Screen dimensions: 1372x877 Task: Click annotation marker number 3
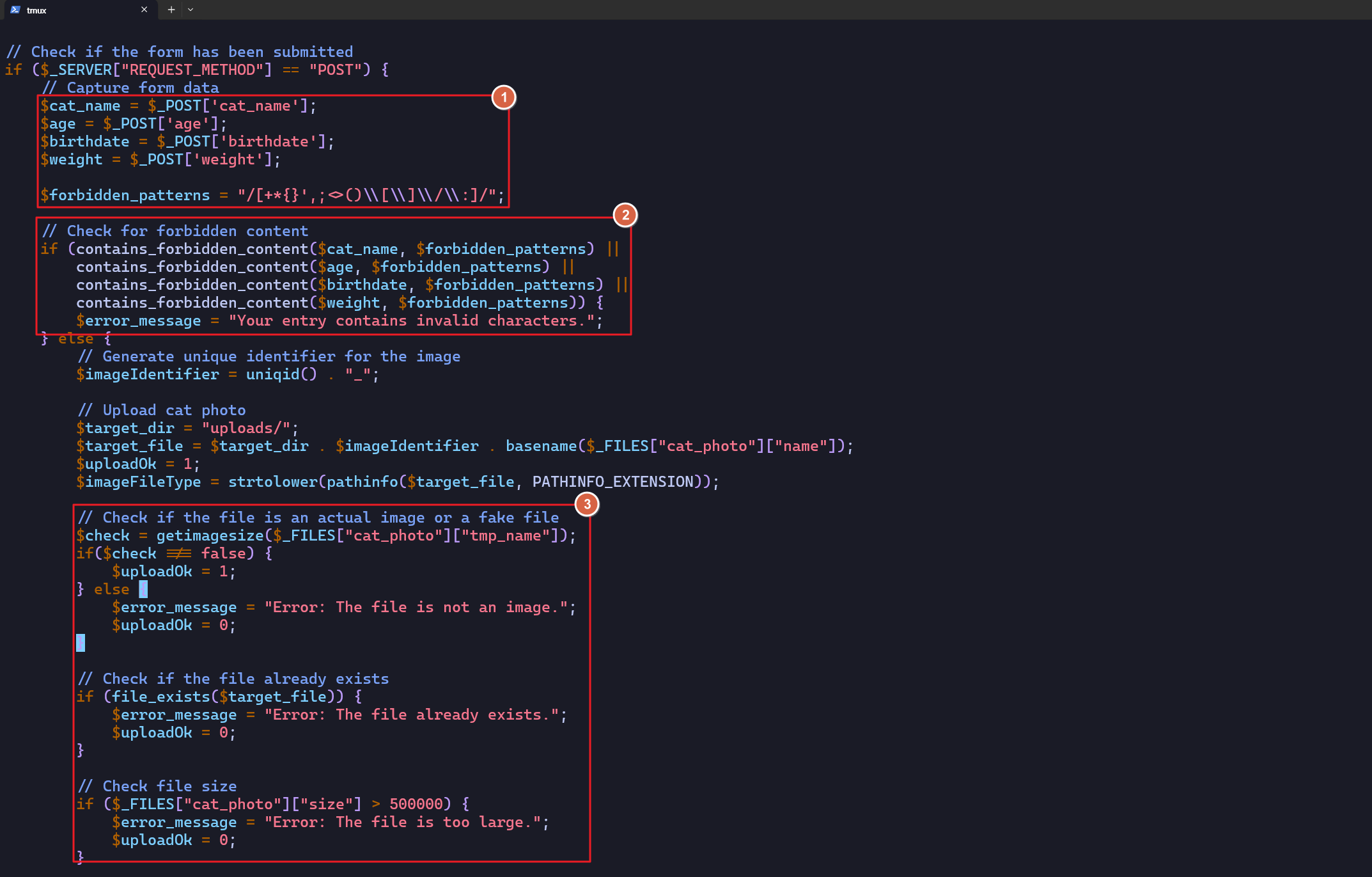click(587, 504)
